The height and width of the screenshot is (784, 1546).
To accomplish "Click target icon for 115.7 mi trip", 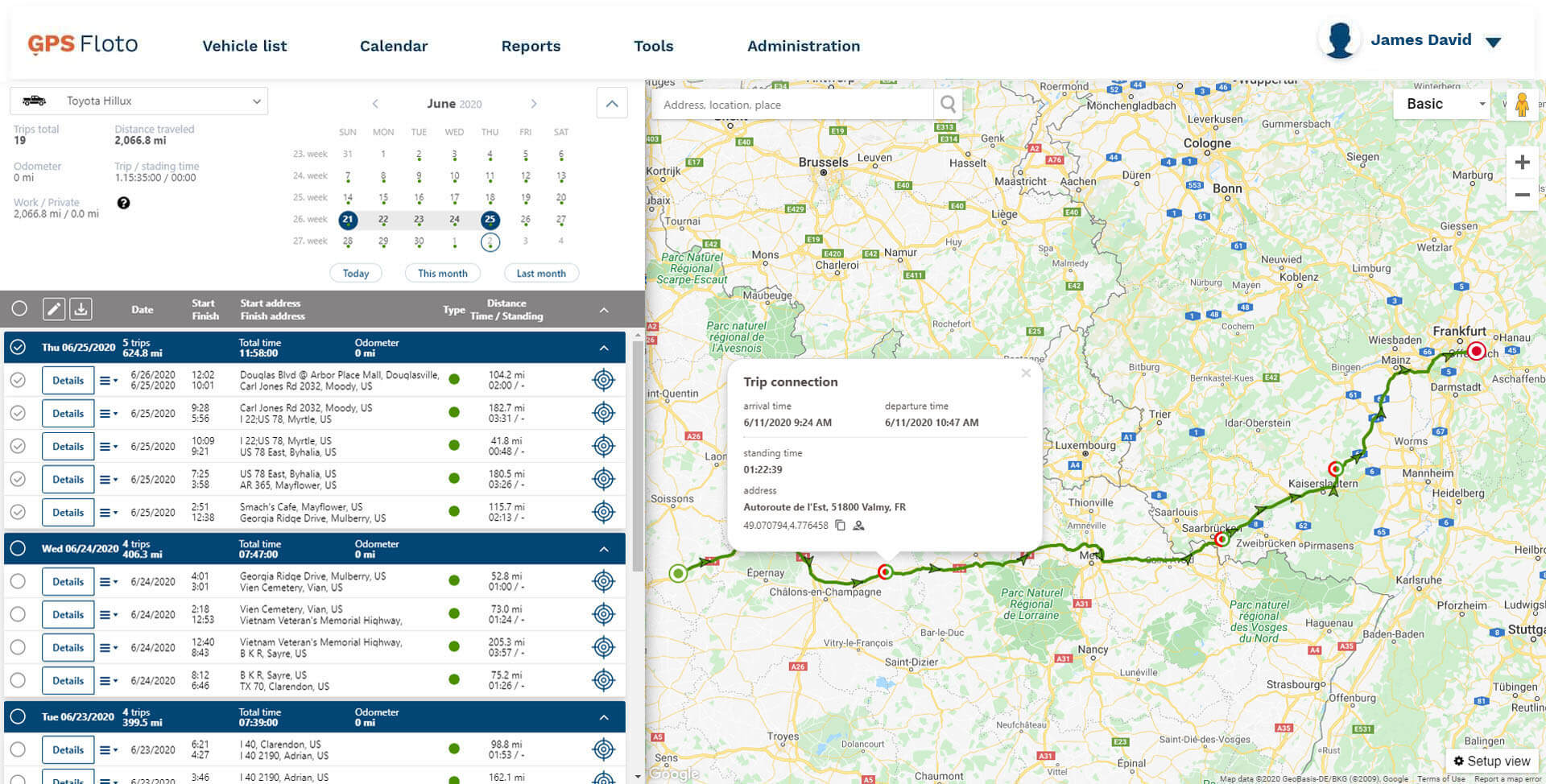I will [603, 512].
